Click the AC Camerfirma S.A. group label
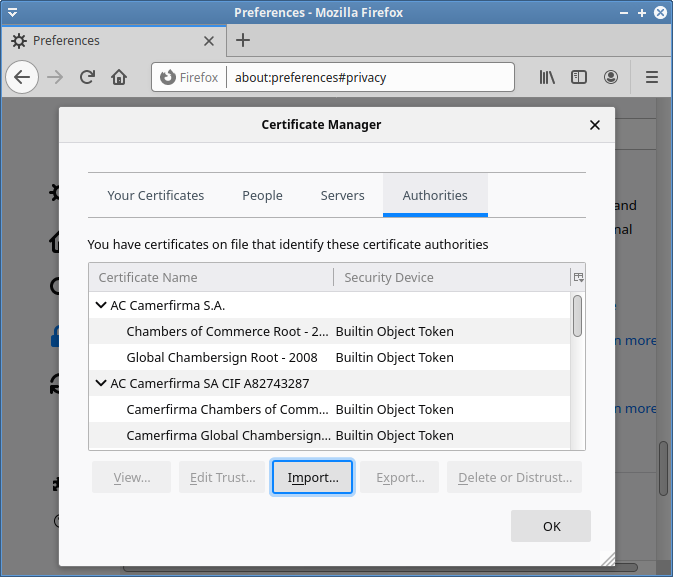Image resolution: width=673 pixels, height=577 pixels. [168, 305]
